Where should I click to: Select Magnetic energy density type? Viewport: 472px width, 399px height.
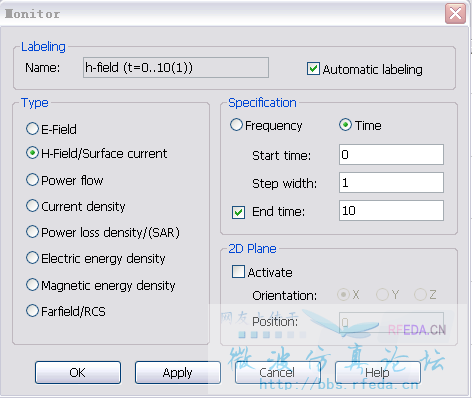[x=32, y=285]
